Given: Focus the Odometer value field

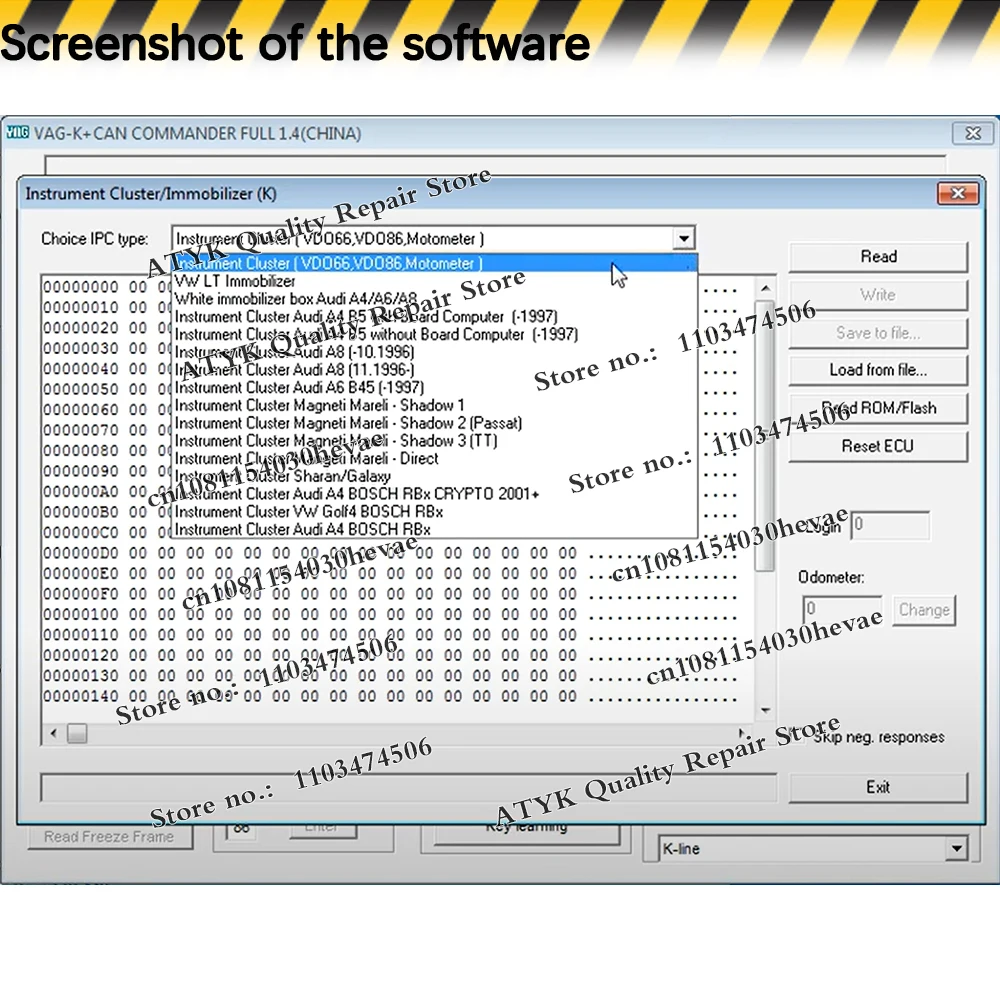Looking at the screenshot, I should pyautogui.click(x=842, y=610).
